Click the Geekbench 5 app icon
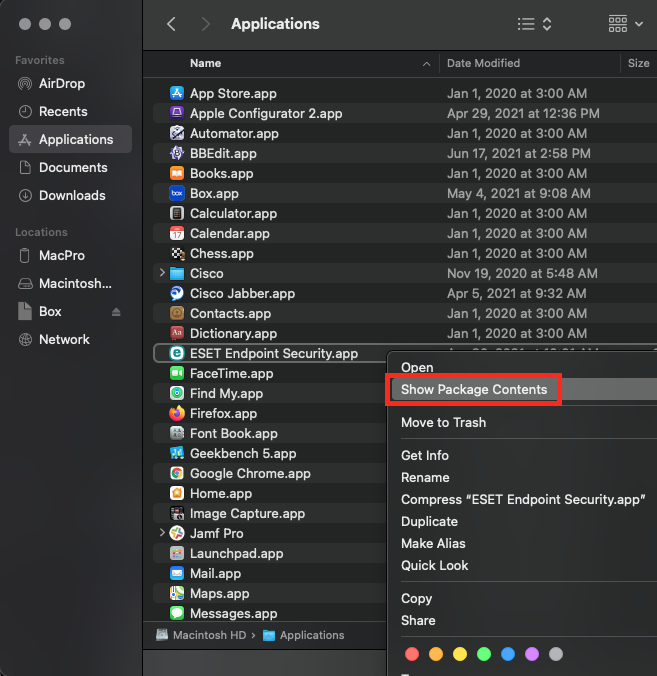 click(x=177, y=453)
